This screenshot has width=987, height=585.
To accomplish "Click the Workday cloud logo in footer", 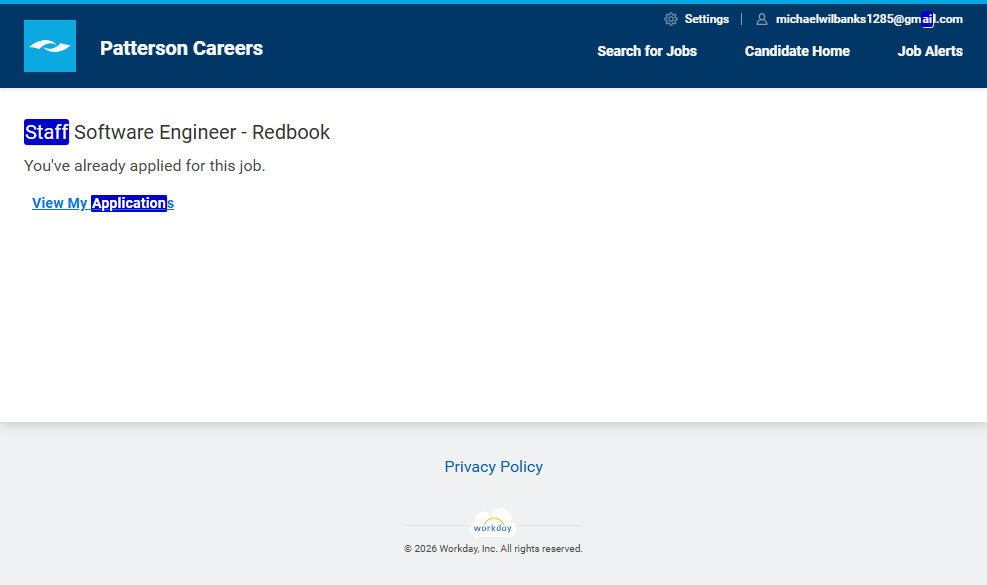I will [493, 525].
